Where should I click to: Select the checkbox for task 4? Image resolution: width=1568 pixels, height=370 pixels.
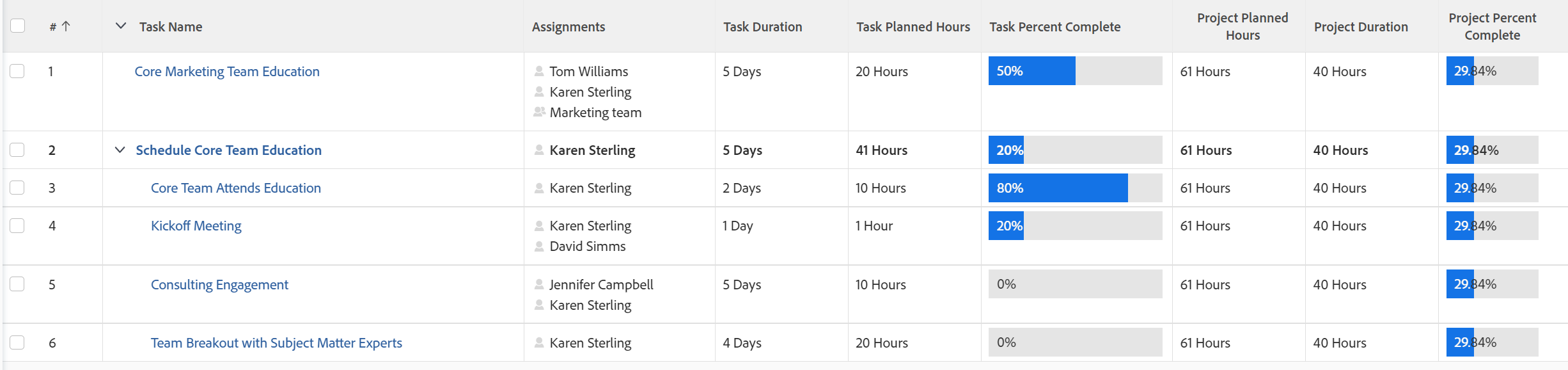tap(17, 225)
